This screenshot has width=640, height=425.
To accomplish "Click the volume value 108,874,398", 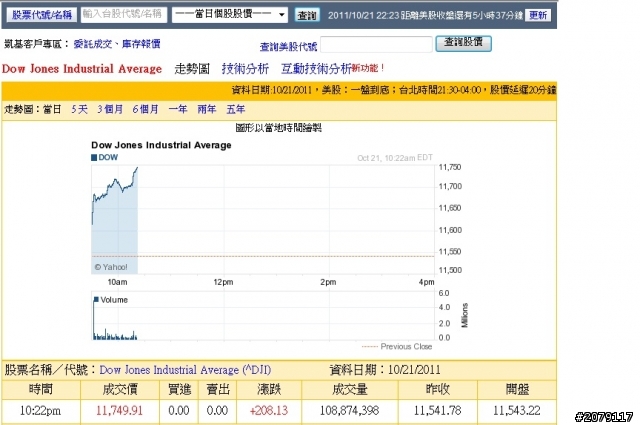I will [x=349, y=410].
